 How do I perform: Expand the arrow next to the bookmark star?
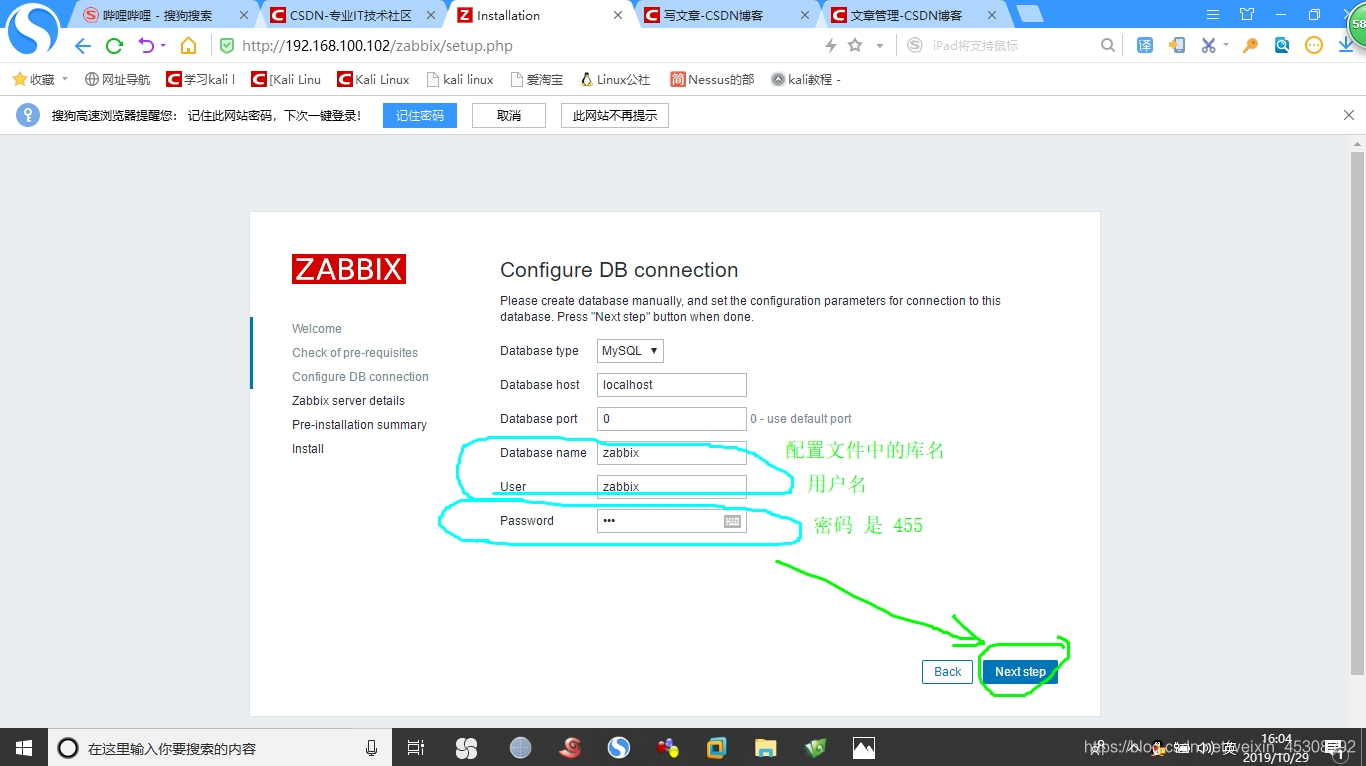tap(880, 46)
